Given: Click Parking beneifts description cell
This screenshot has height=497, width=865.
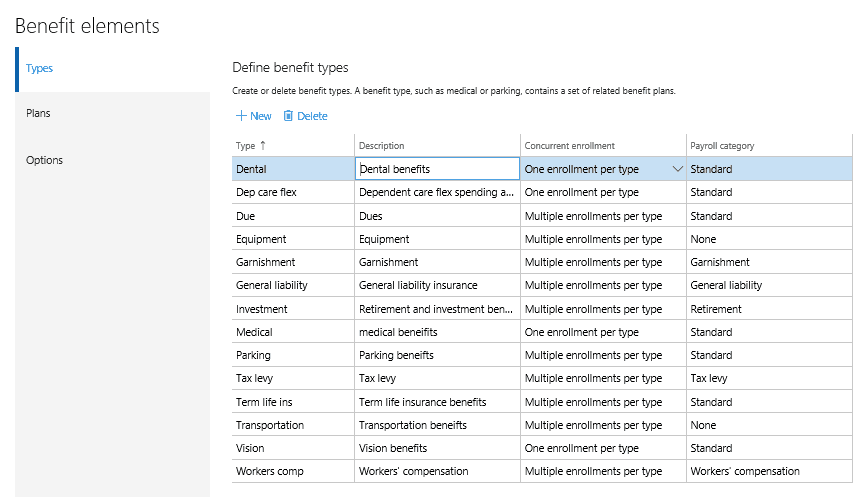Looking at the screenshot, I should tap(437, 355).
